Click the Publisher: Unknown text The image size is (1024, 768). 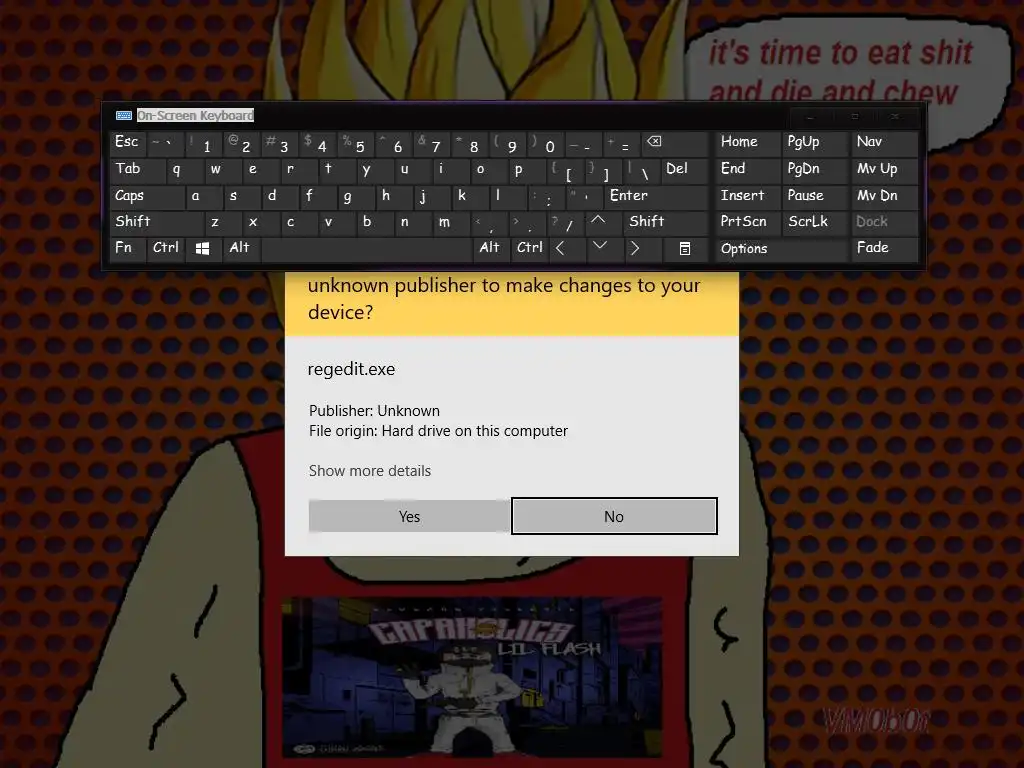click(374, 411)
